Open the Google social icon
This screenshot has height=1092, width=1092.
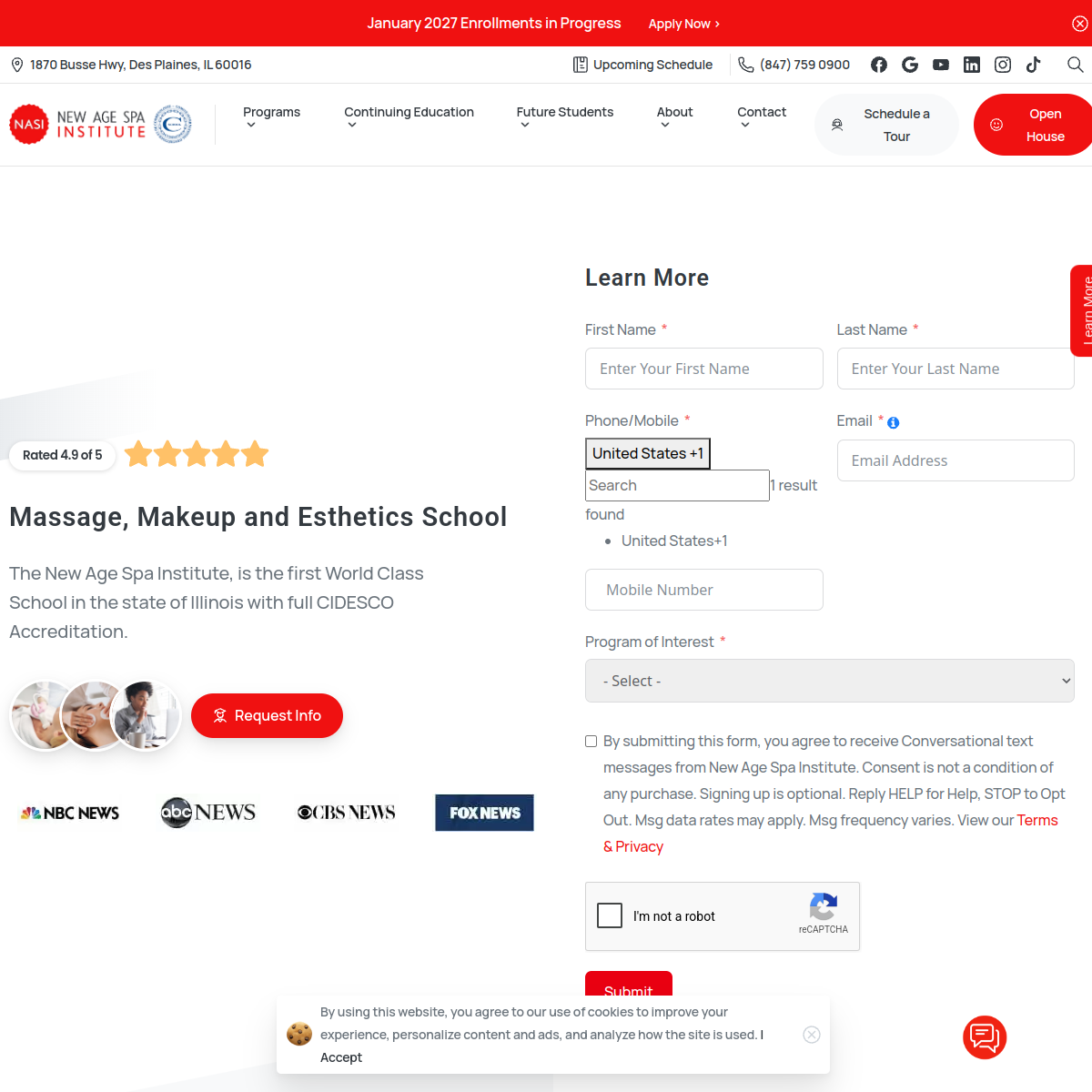pos(910,65)
